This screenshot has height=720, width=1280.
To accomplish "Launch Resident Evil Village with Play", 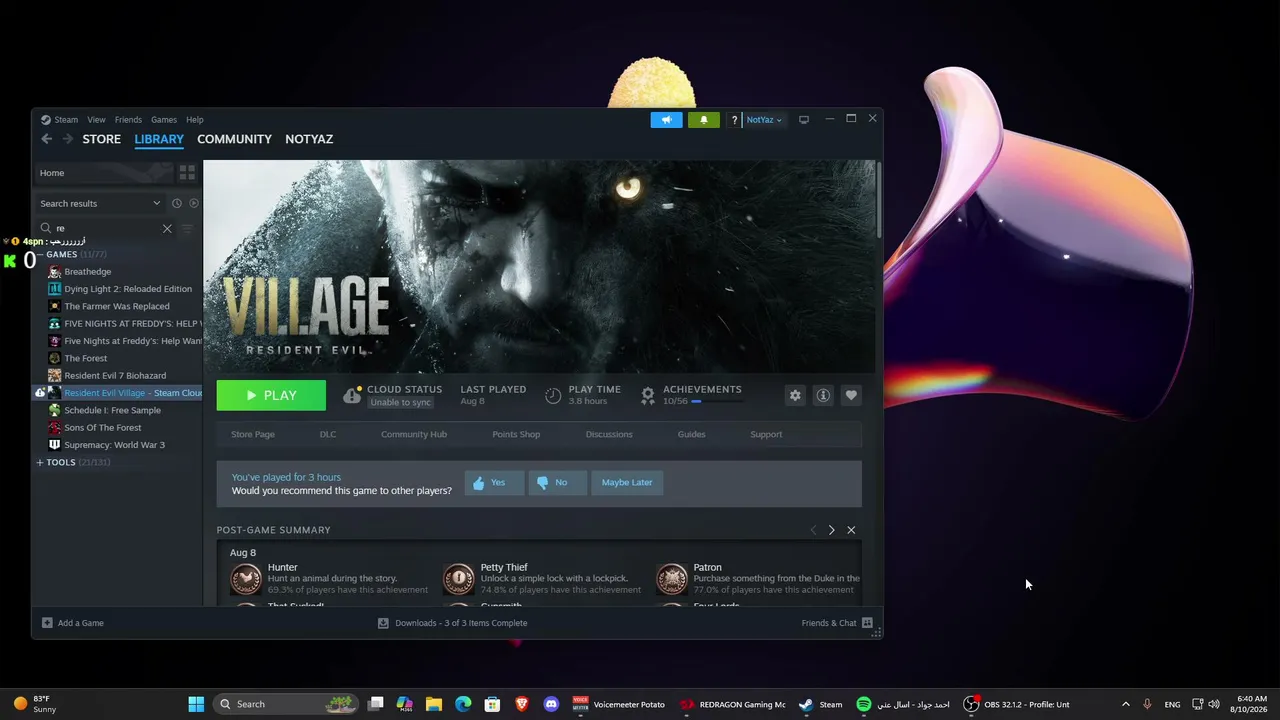I will (271, 395).
